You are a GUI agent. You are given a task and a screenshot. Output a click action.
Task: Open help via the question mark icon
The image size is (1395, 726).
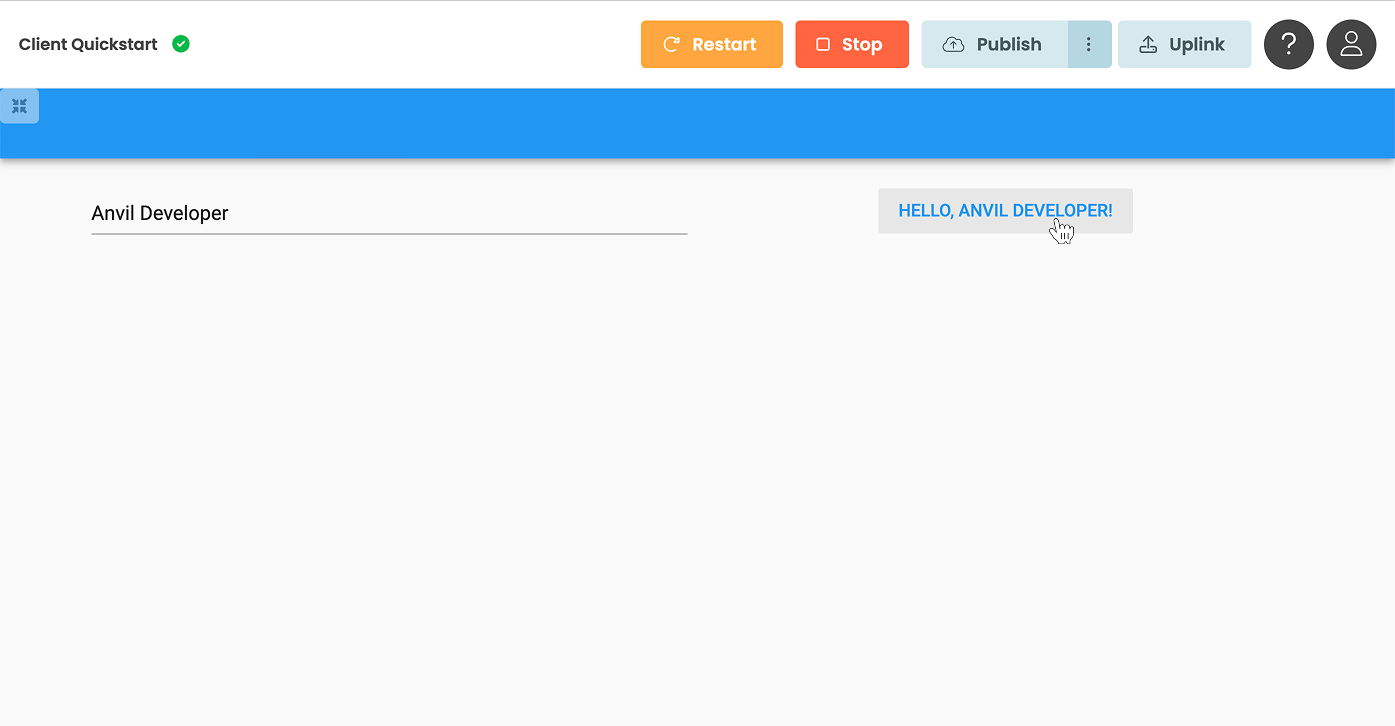point(1288,44)
